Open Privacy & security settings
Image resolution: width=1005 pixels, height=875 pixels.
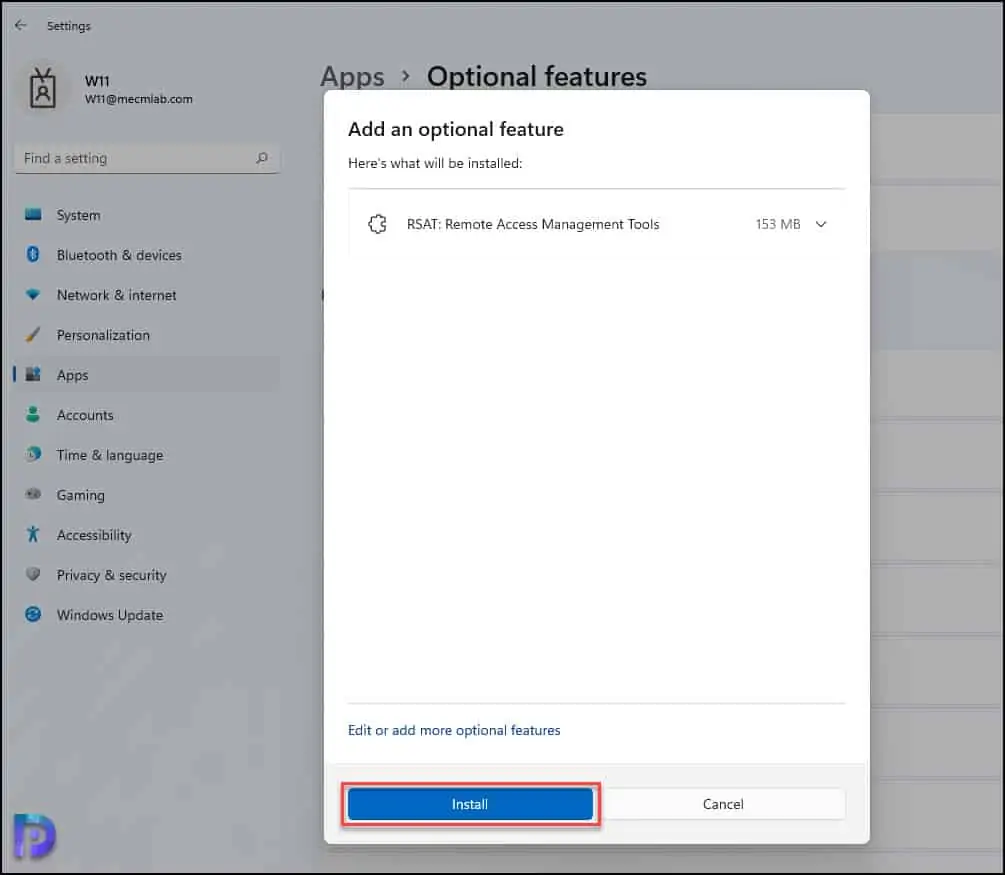pyautogui.click(x=147, y=575)
